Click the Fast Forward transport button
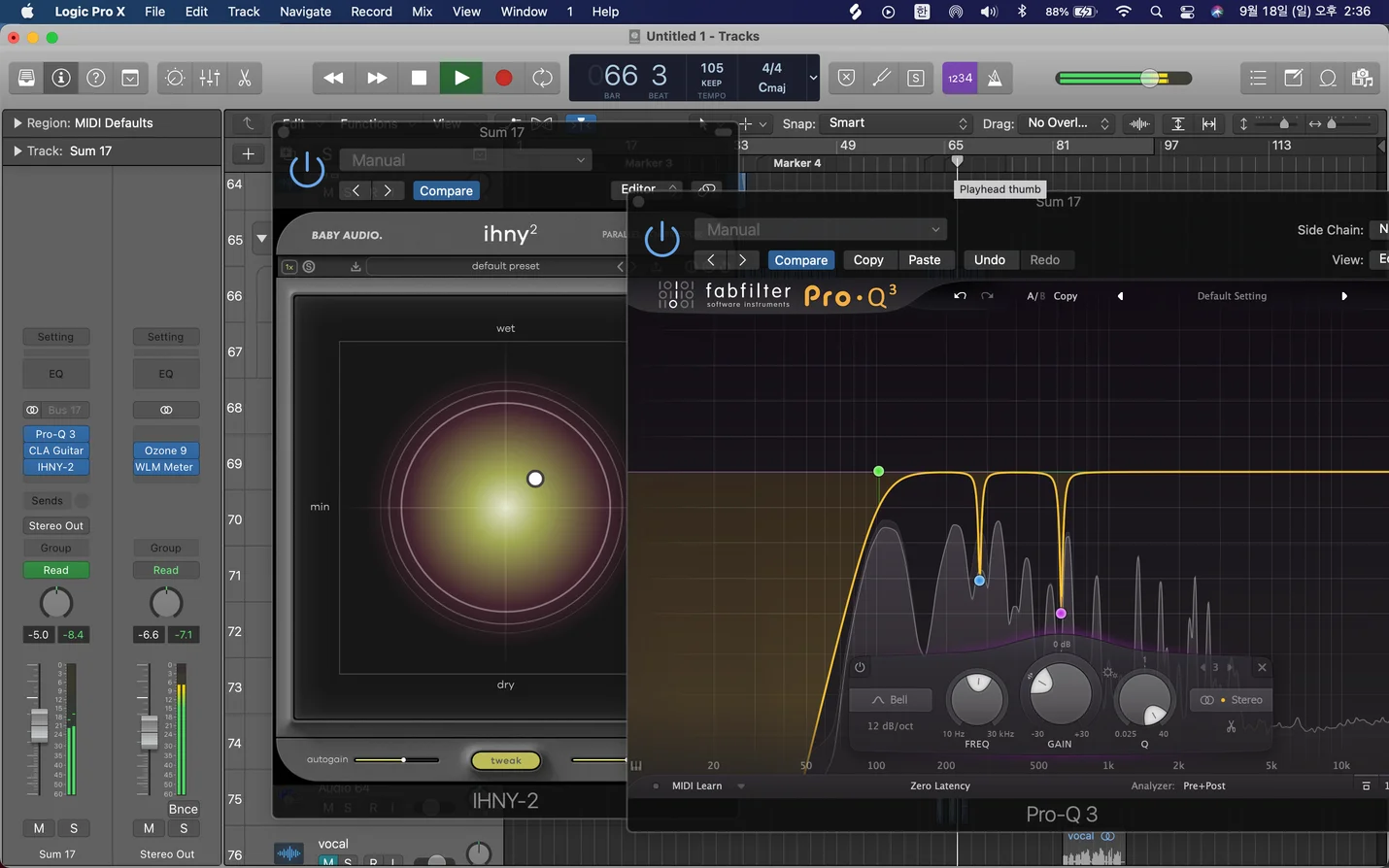The height and width of the screenshot is (868, 1389). pos(377,78)
